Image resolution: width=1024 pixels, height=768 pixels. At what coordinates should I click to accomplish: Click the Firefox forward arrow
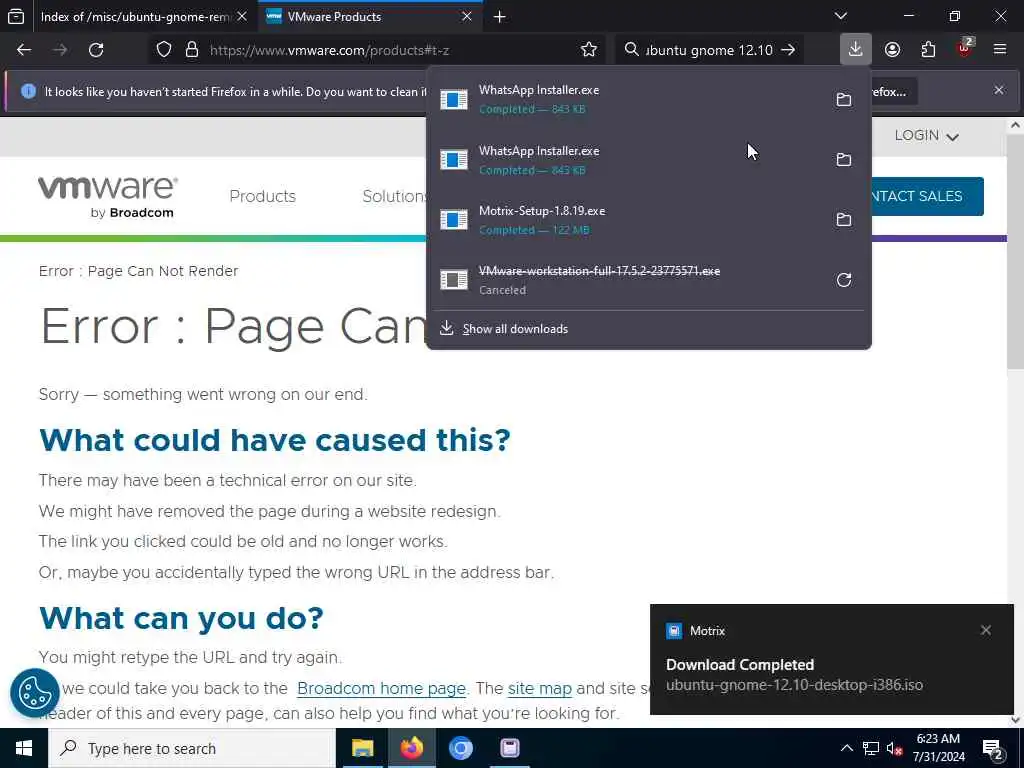(60, 50)
